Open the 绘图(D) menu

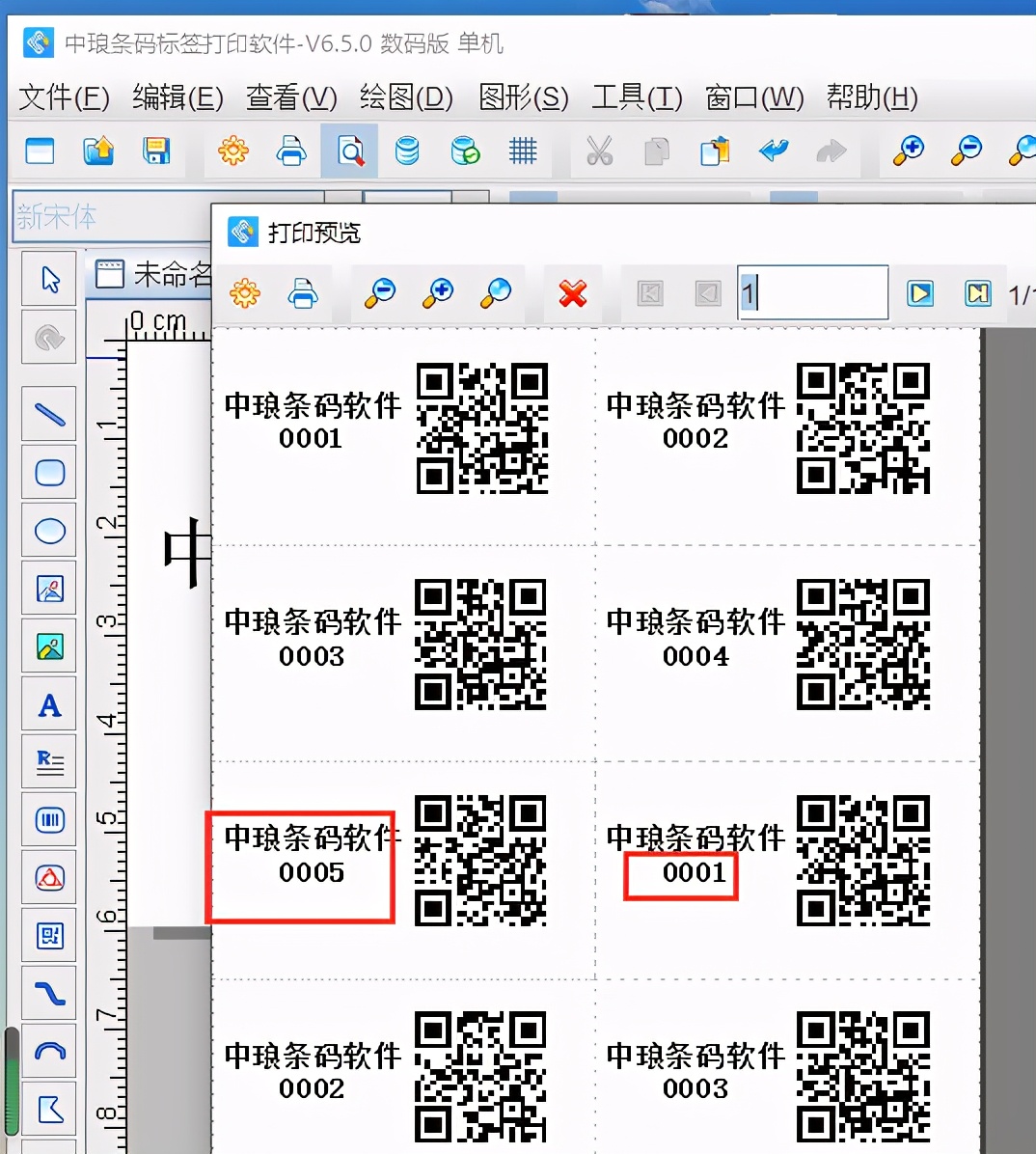pos(406,97)
